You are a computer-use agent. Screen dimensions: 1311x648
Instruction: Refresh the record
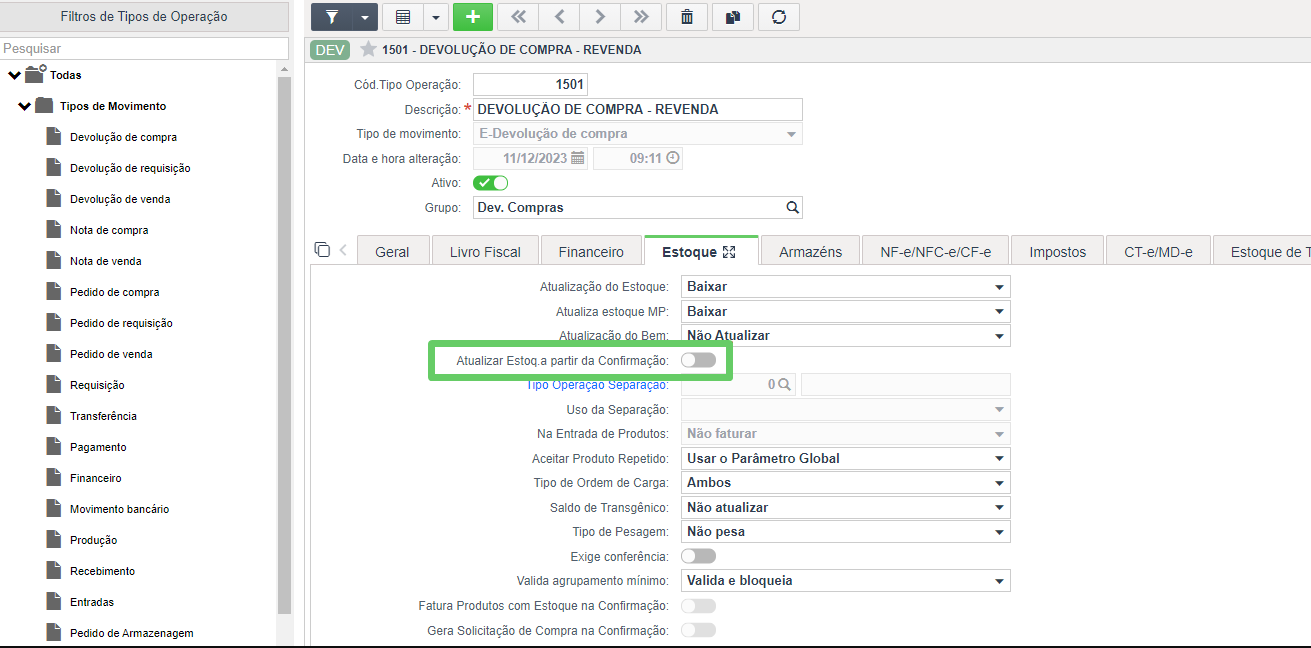tap(778, 17)
